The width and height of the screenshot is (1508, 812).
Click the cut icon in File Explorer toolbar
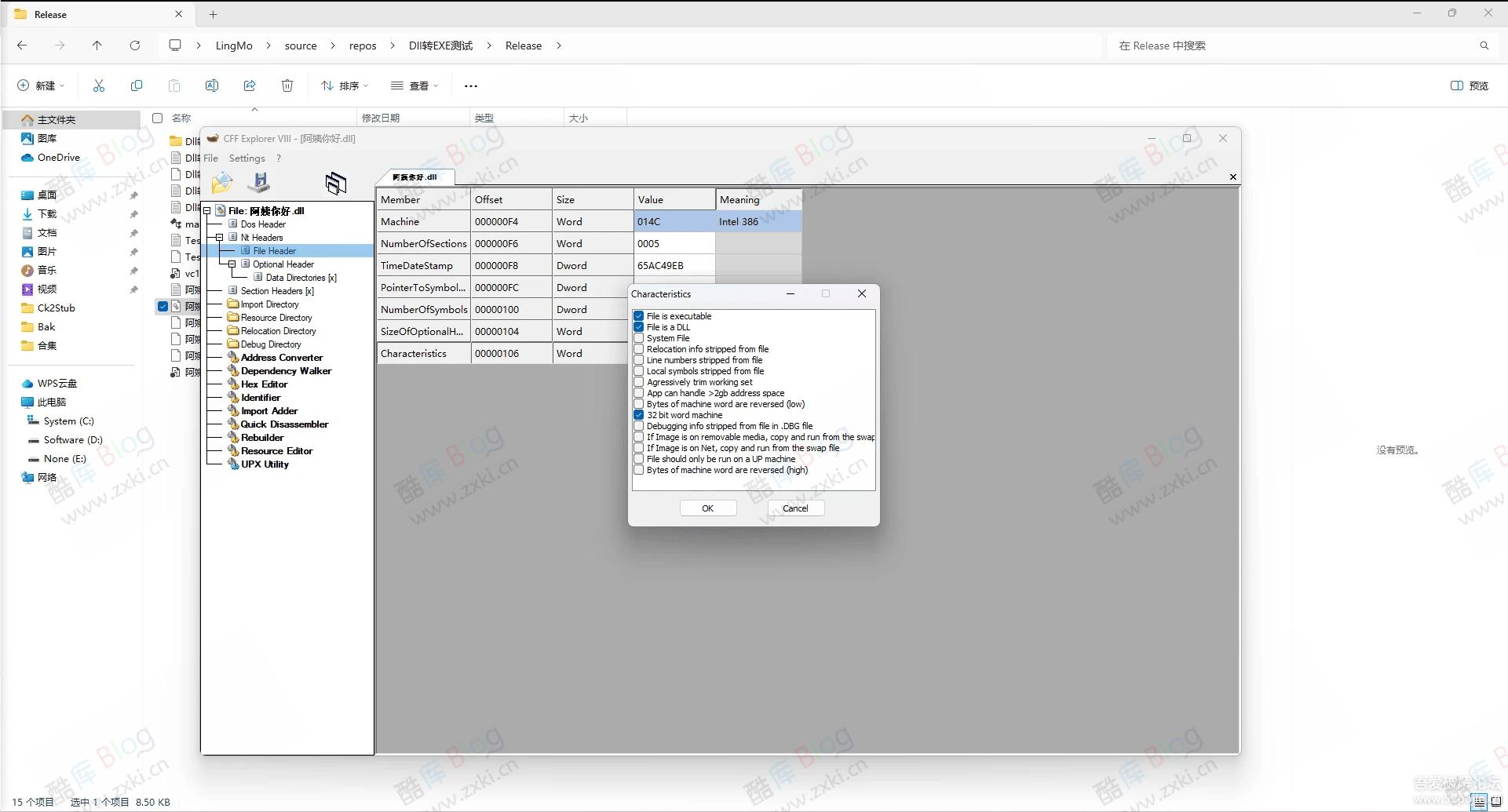coord(99,86)
